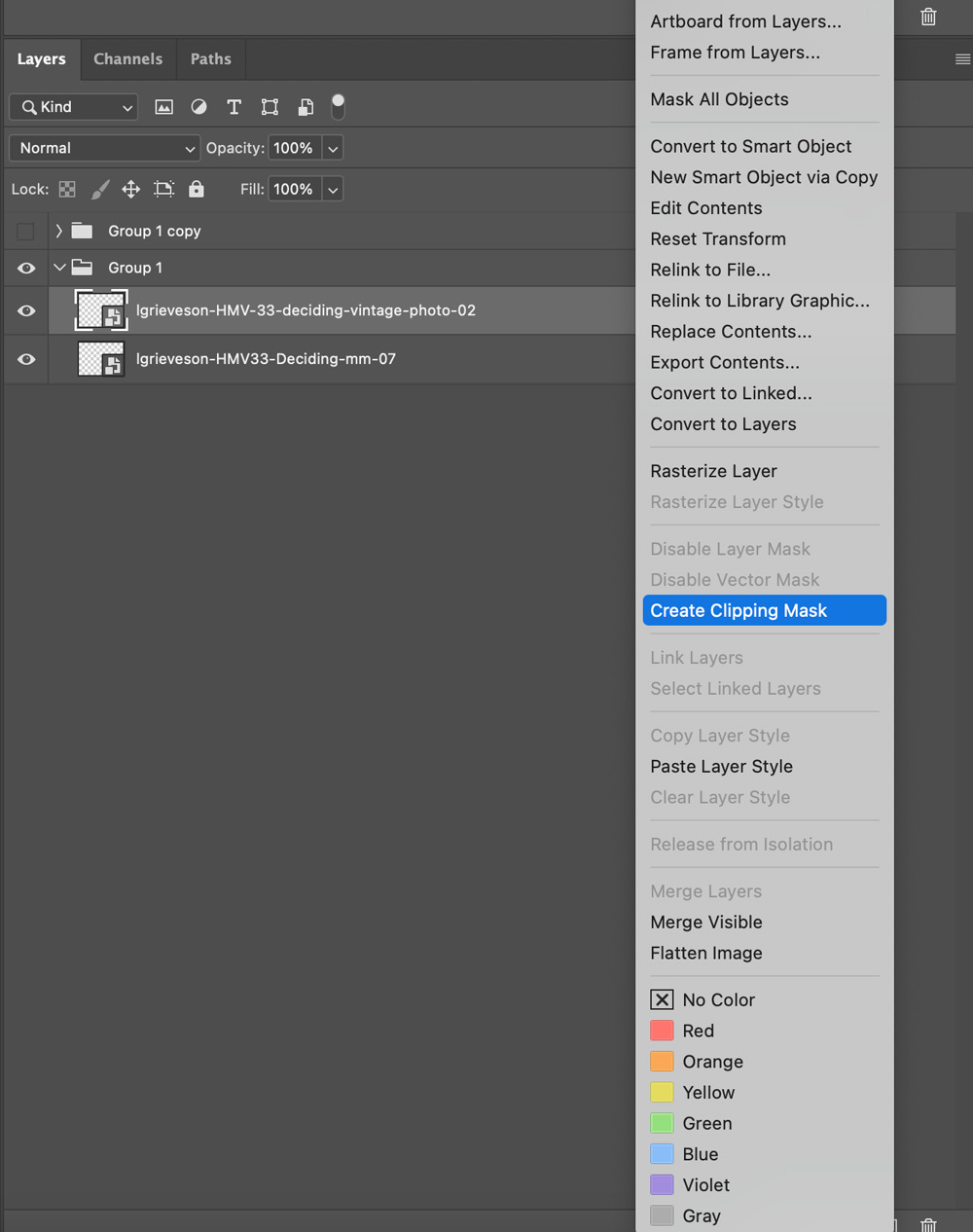973x1232 pixels.
Task: Open the Kind filter dropdown
Action: tap(73, 107)
